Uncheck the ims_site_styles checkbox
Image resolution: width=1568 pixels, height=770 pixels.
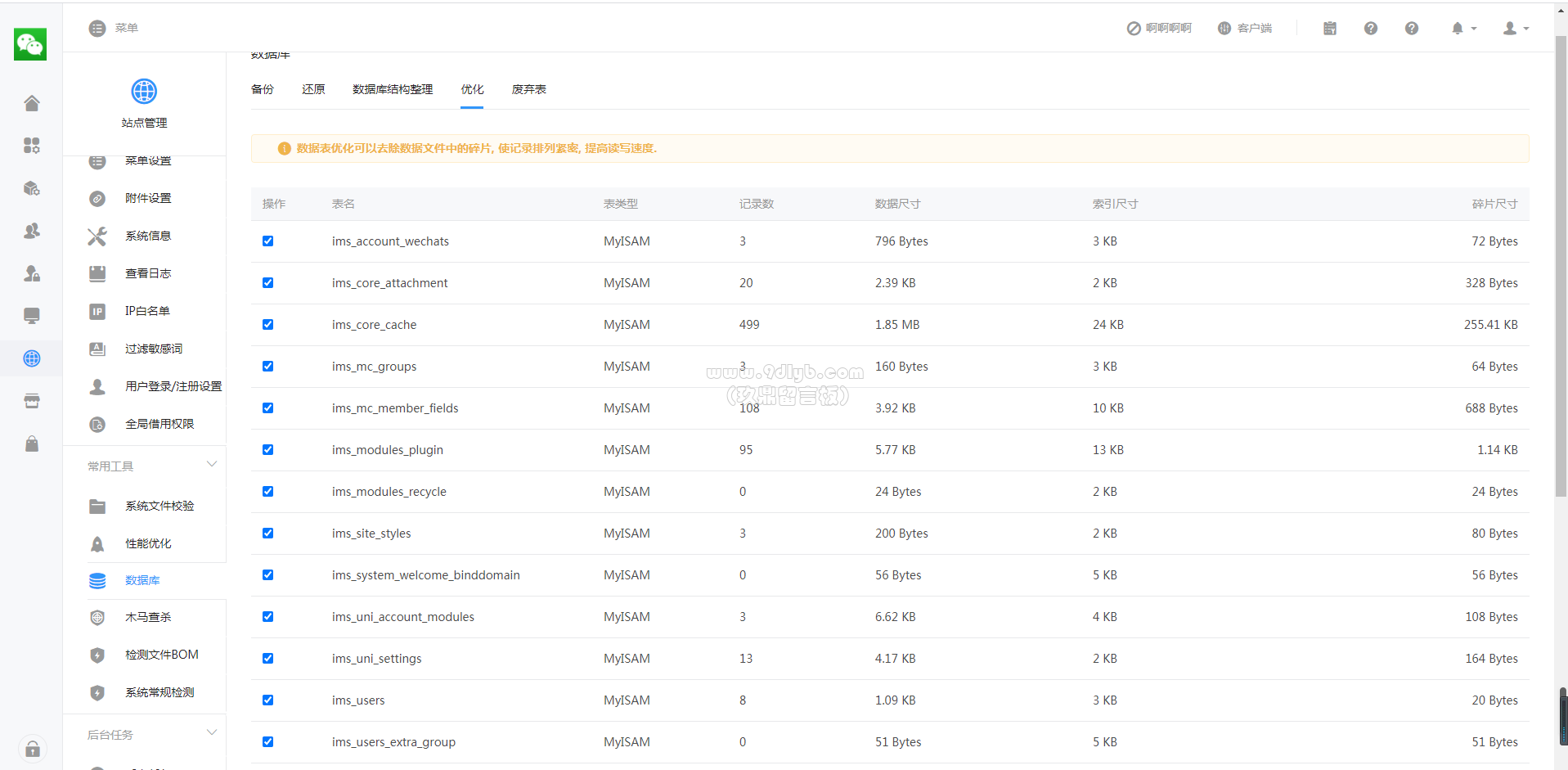click(x=267, y=534)
